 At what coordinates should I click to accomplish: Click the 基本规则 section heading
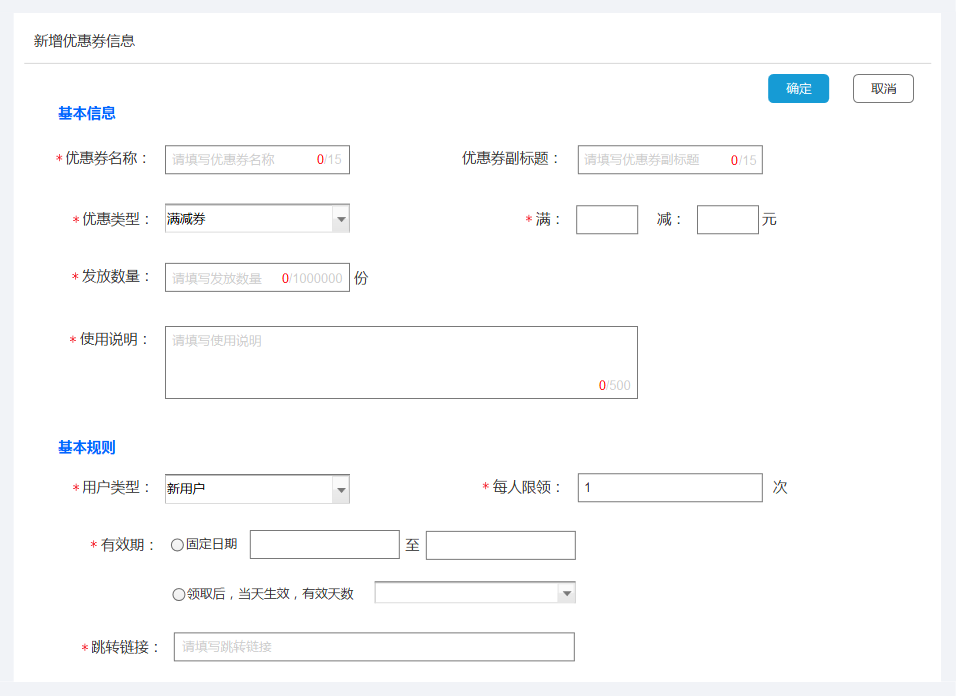[x=87, y=447]
